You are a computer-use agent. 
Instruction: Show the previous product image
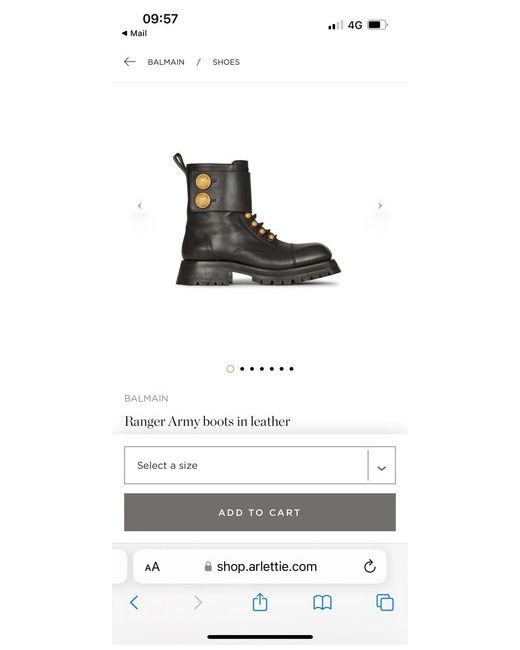point(140,205)
